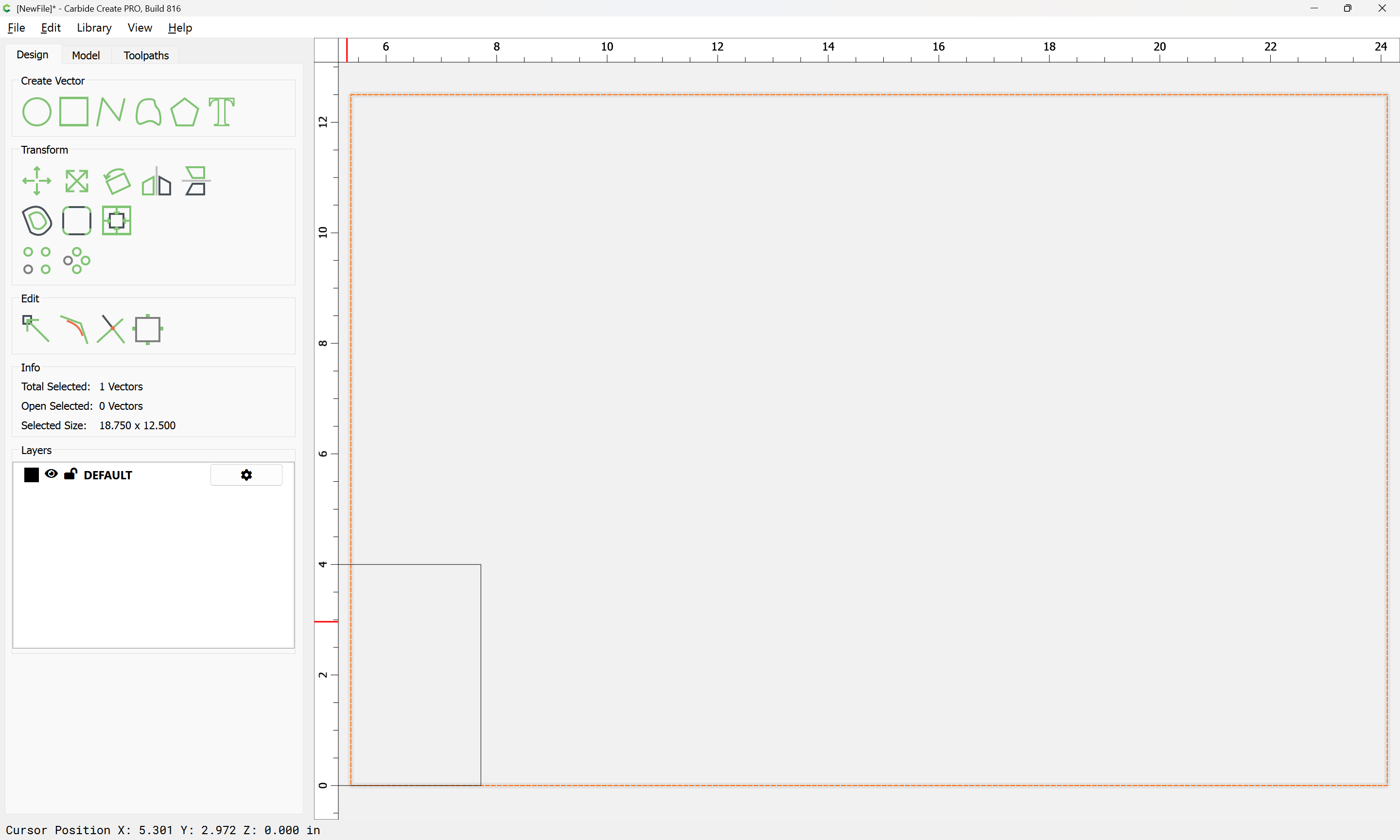
Task: Click the Selected Size value 18.750 x 12.500
Action: (138, 425)
